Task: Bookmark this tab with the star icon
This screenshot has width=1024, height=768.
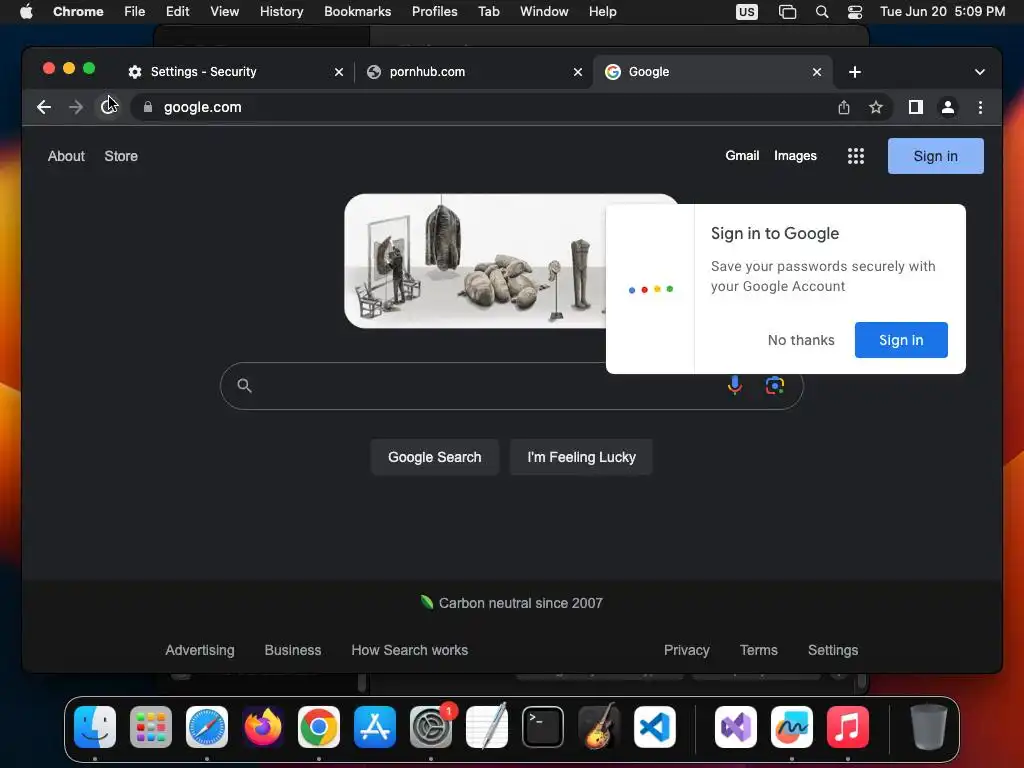Action: point(876,107)
